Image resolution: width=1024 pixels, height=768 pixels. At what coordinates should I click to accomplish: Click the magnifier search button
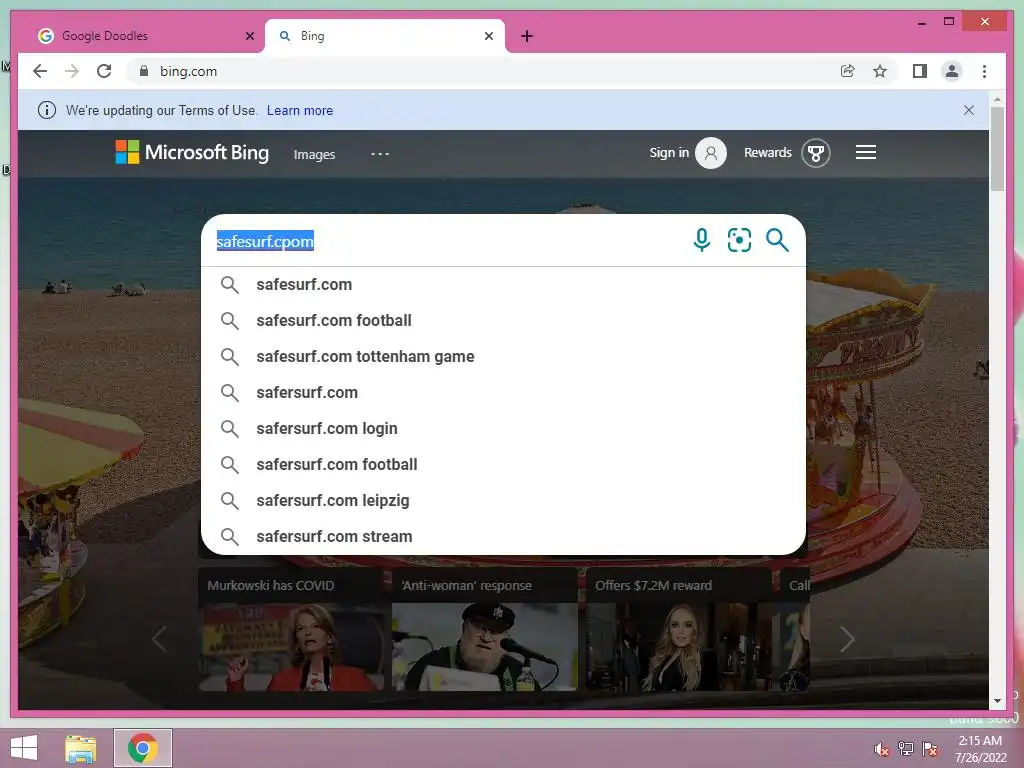tap(777, 240)
